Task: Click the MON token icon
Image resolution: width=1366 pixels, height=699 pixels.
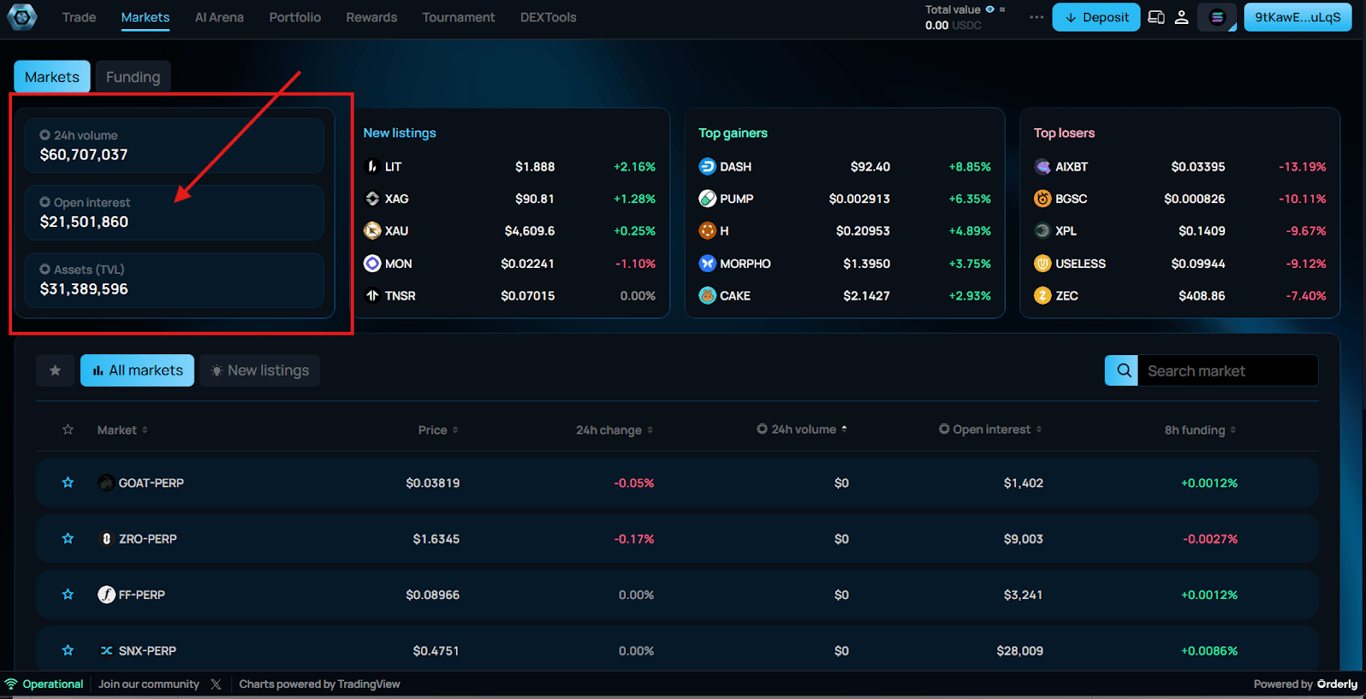Action: 372,263
